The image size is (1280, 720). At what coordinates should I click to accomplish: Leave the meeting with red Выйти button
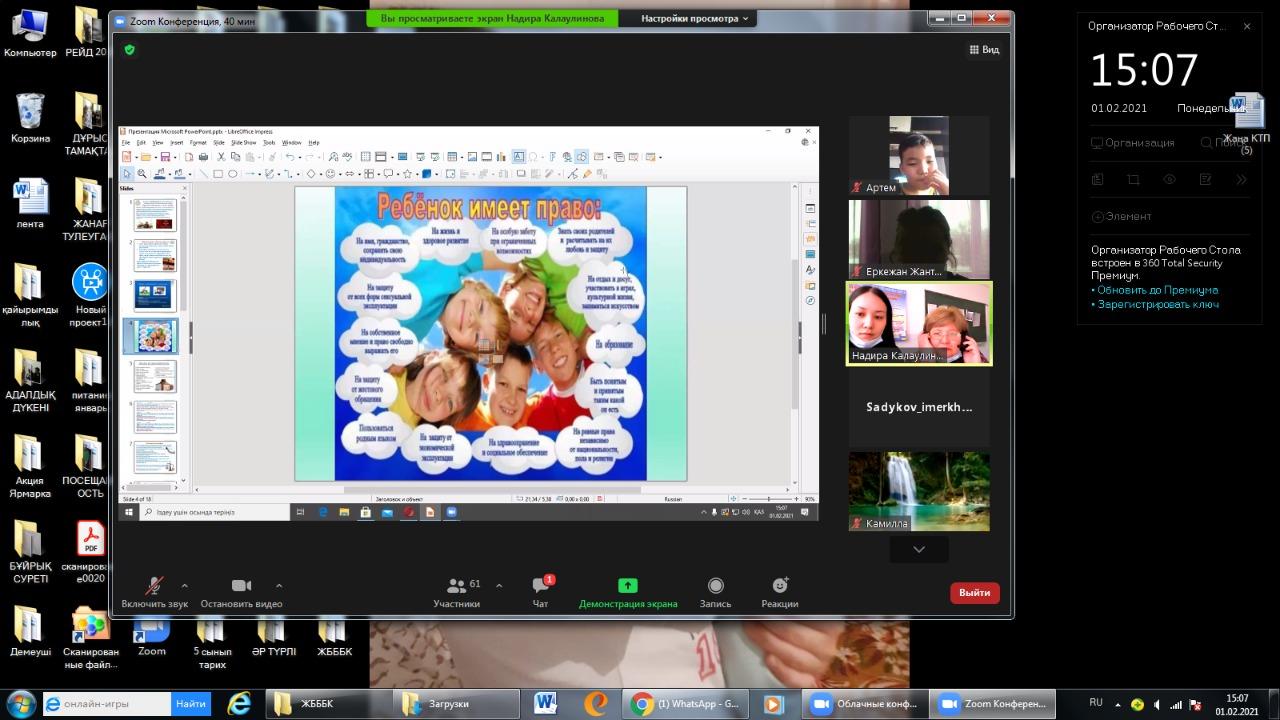click(x=974, y=593)
